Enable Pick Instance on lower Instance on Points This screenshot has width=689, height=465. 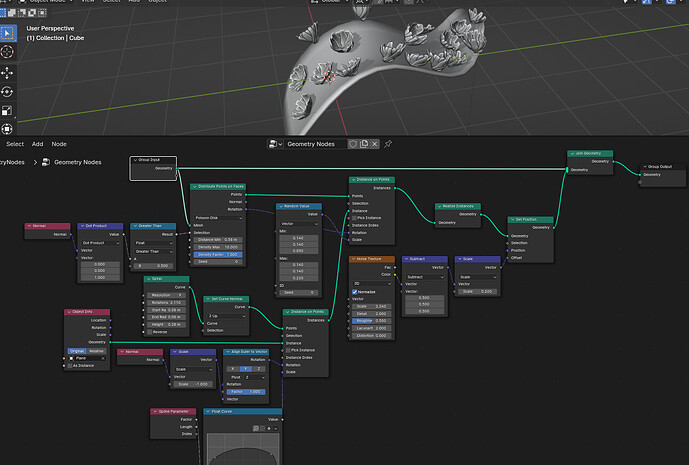[x=288, y=350]
